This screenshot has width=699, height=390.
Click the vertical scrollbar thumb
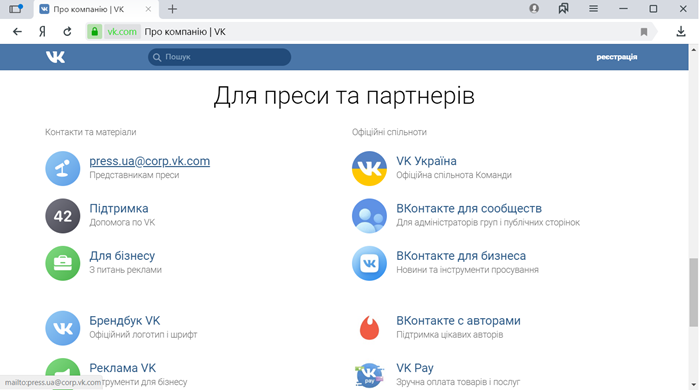(x=694, y=292)
